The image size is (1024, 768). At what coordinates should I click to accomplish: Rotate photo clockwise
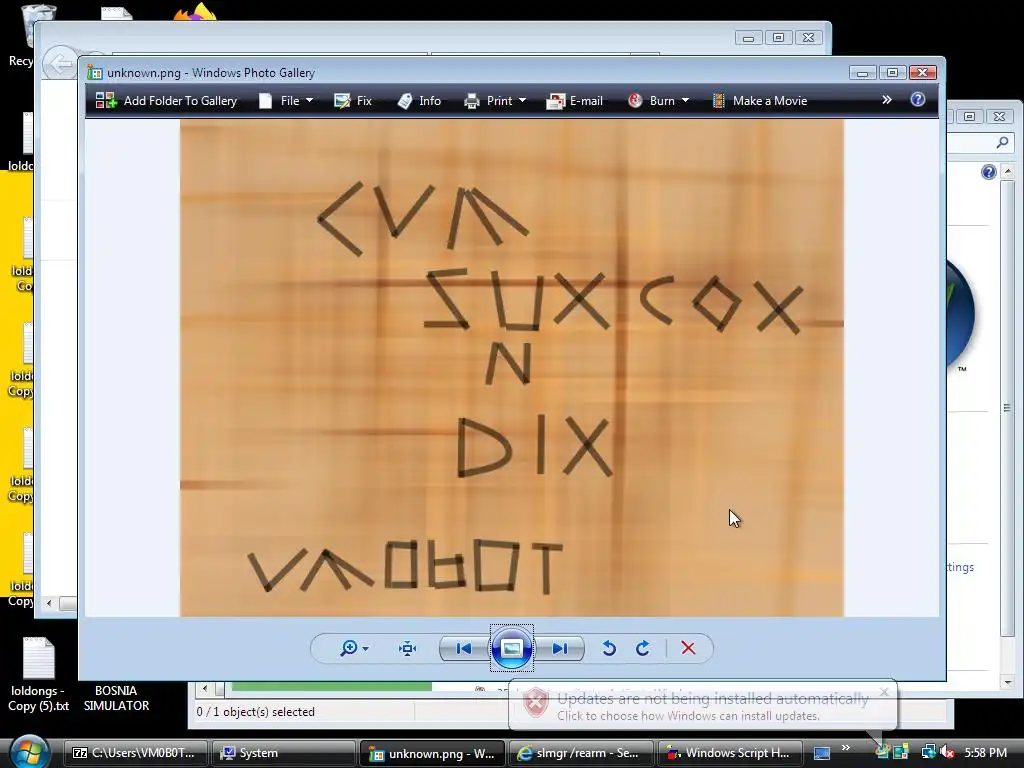(643, 648)
